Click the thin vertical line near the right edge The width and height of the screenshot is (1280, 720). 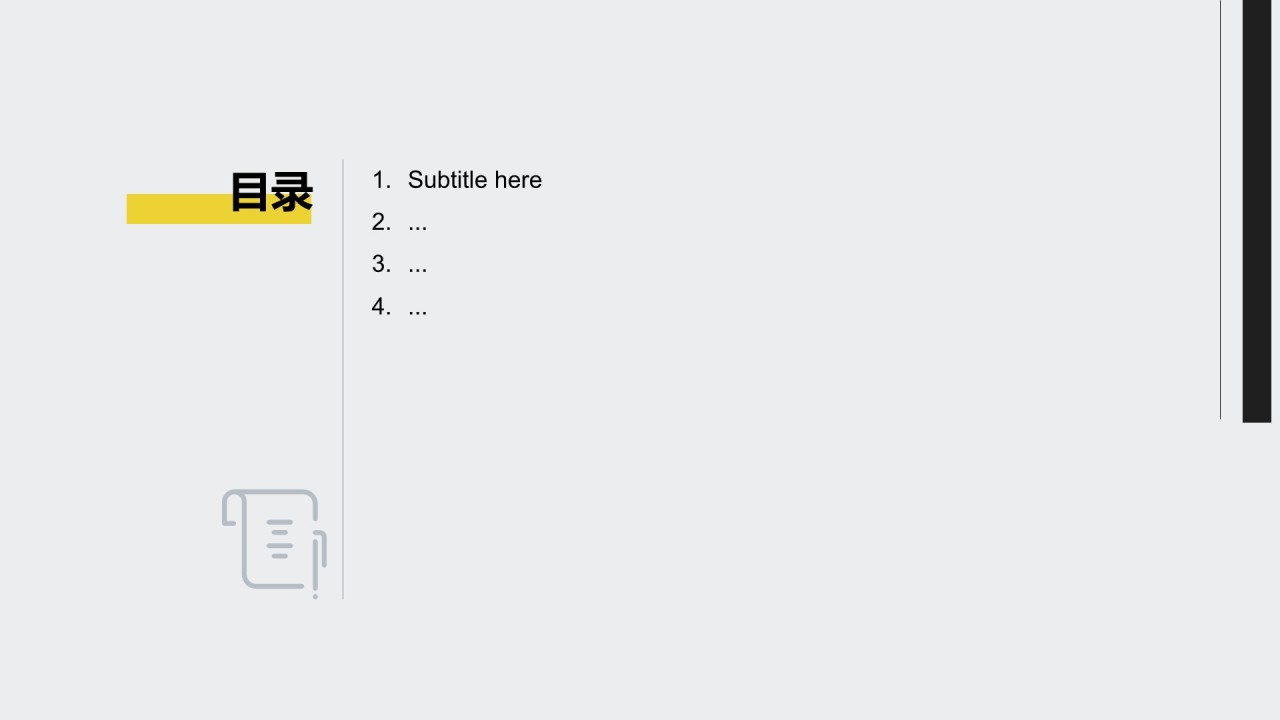click(x=1220, y=209)
